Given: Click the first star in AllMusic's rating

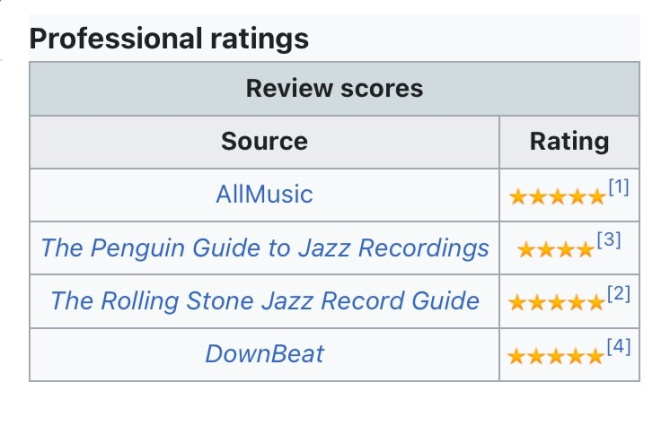Looking at the screenshot, I should pos(518,197).
